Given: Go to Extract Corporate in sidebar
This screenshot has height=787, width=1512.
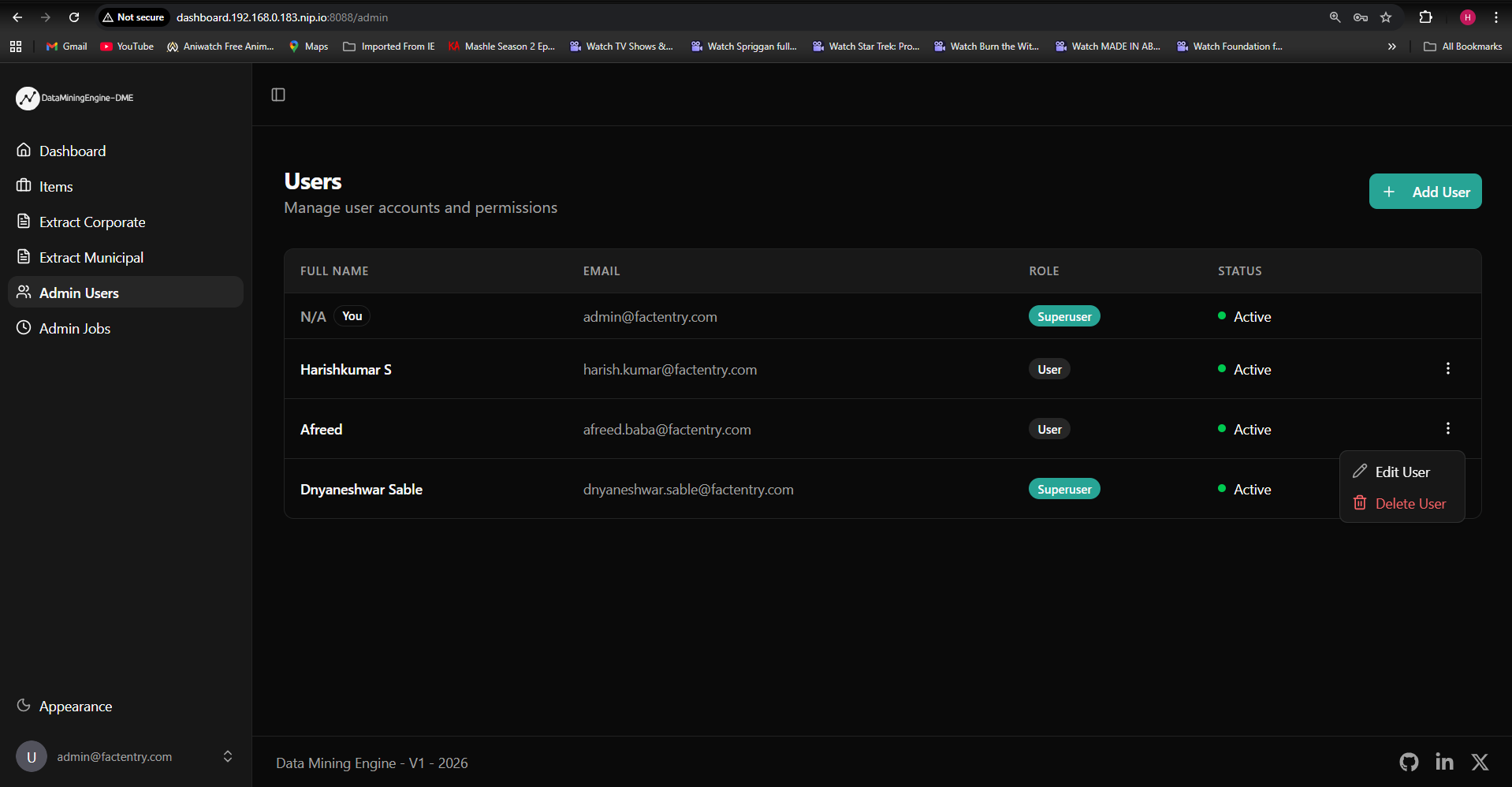Looking at the screenshot, I should tap(92, 222).
